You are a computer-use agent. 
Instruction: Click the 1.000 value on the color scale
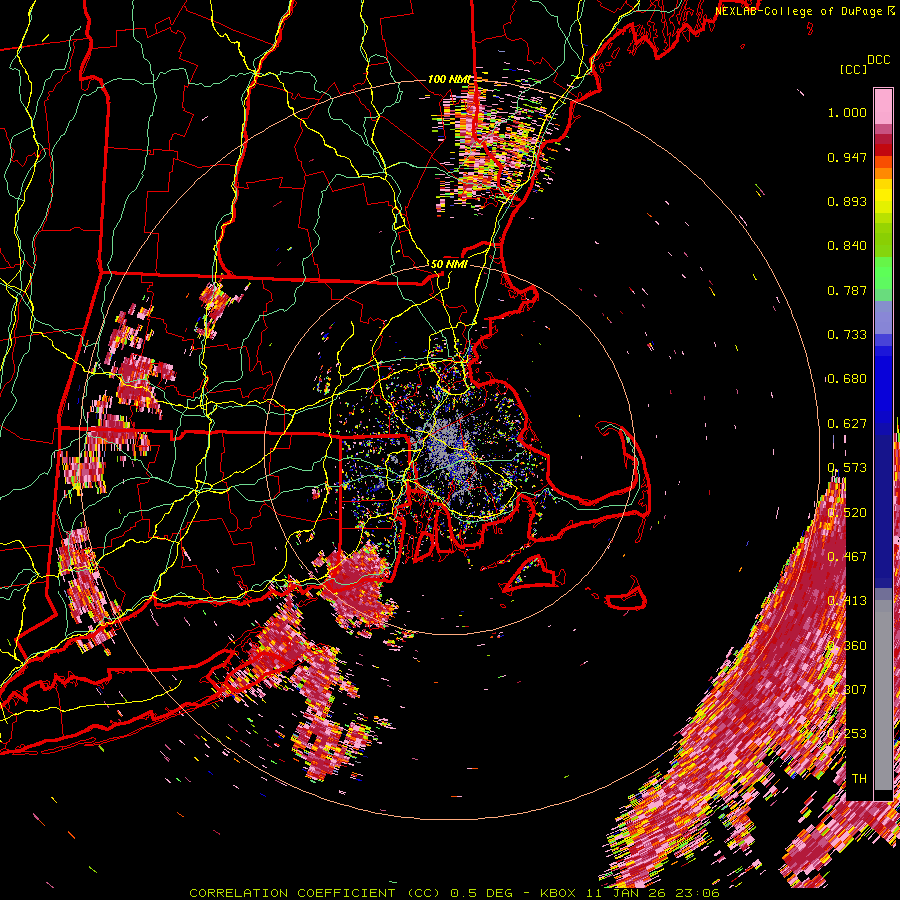pyautogui.click(x=847, y=112)
